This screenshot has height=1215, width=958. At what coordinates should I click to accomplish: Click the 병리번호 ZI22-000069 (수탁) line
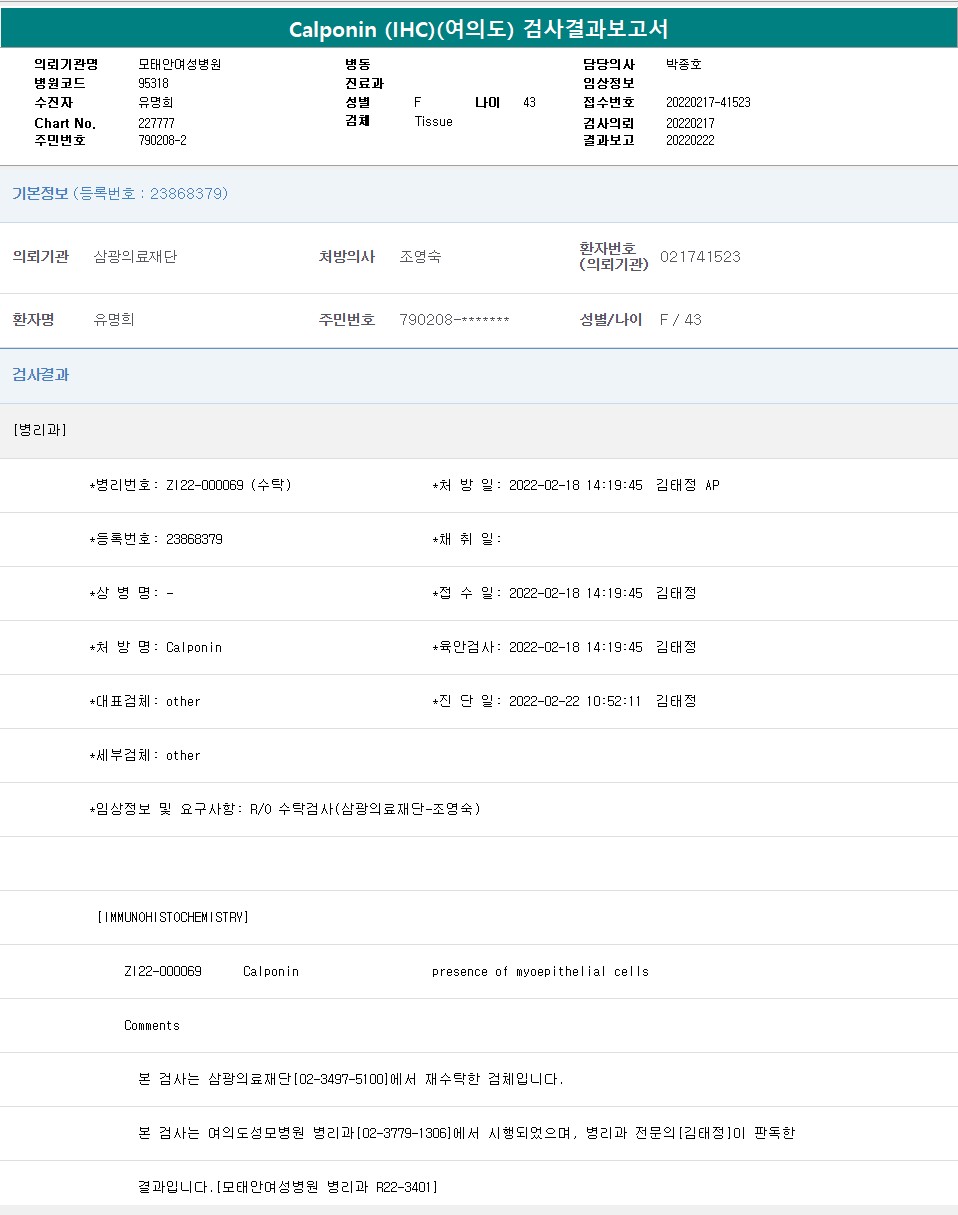[191, 485]
